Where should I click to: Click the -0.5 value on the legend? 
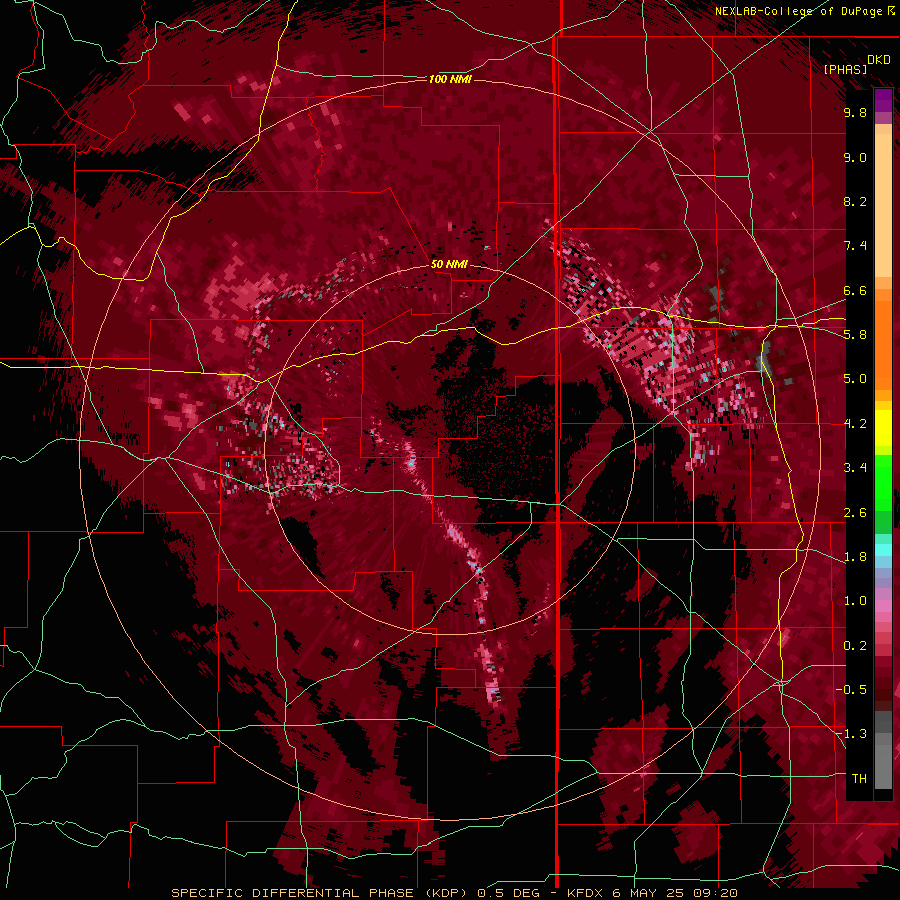point(851,690)
